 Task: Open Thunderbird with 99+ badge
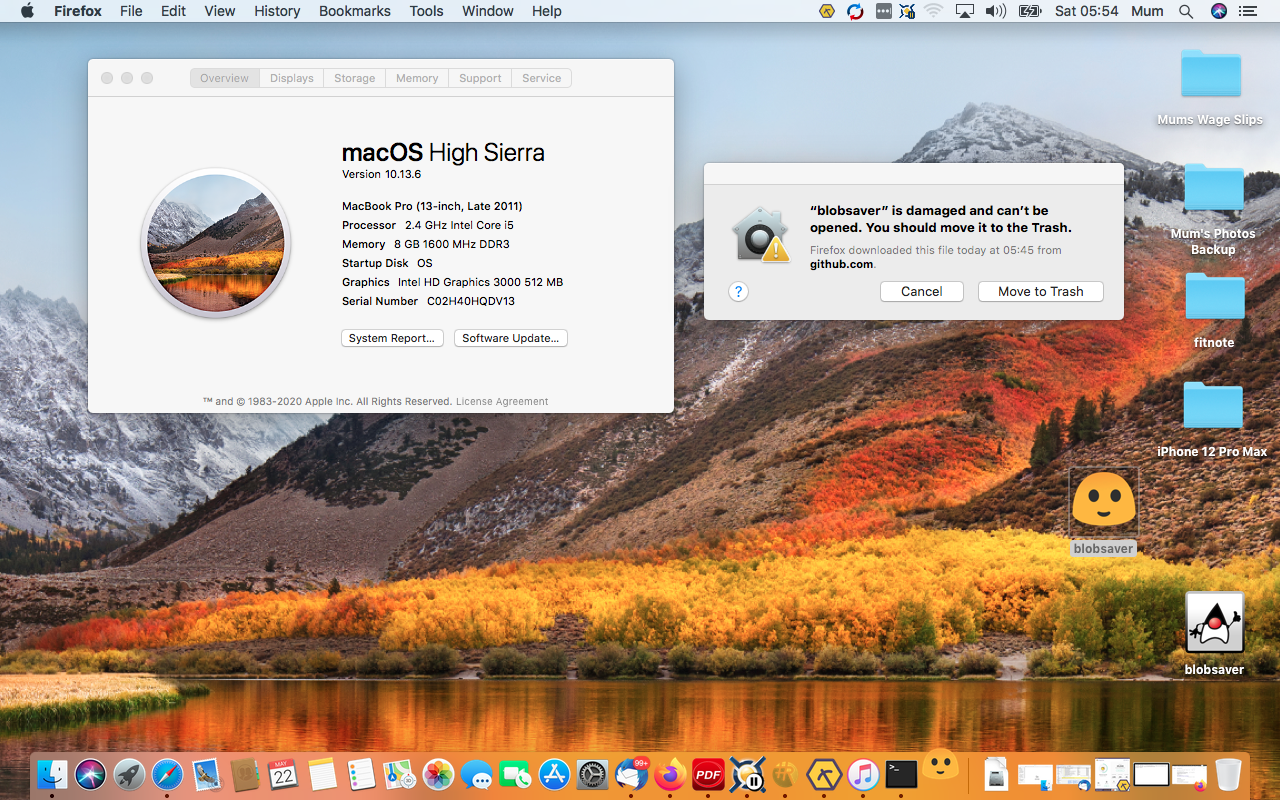632,774
